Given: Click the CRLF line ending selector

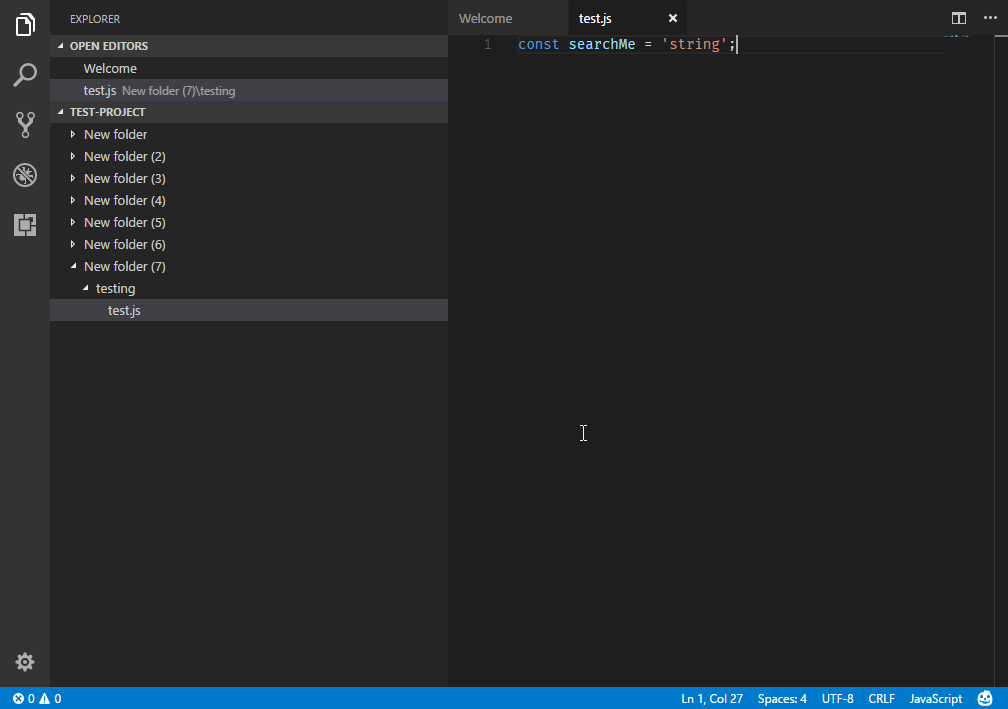Looking at the screenshot, I should (x=881, y=698).
